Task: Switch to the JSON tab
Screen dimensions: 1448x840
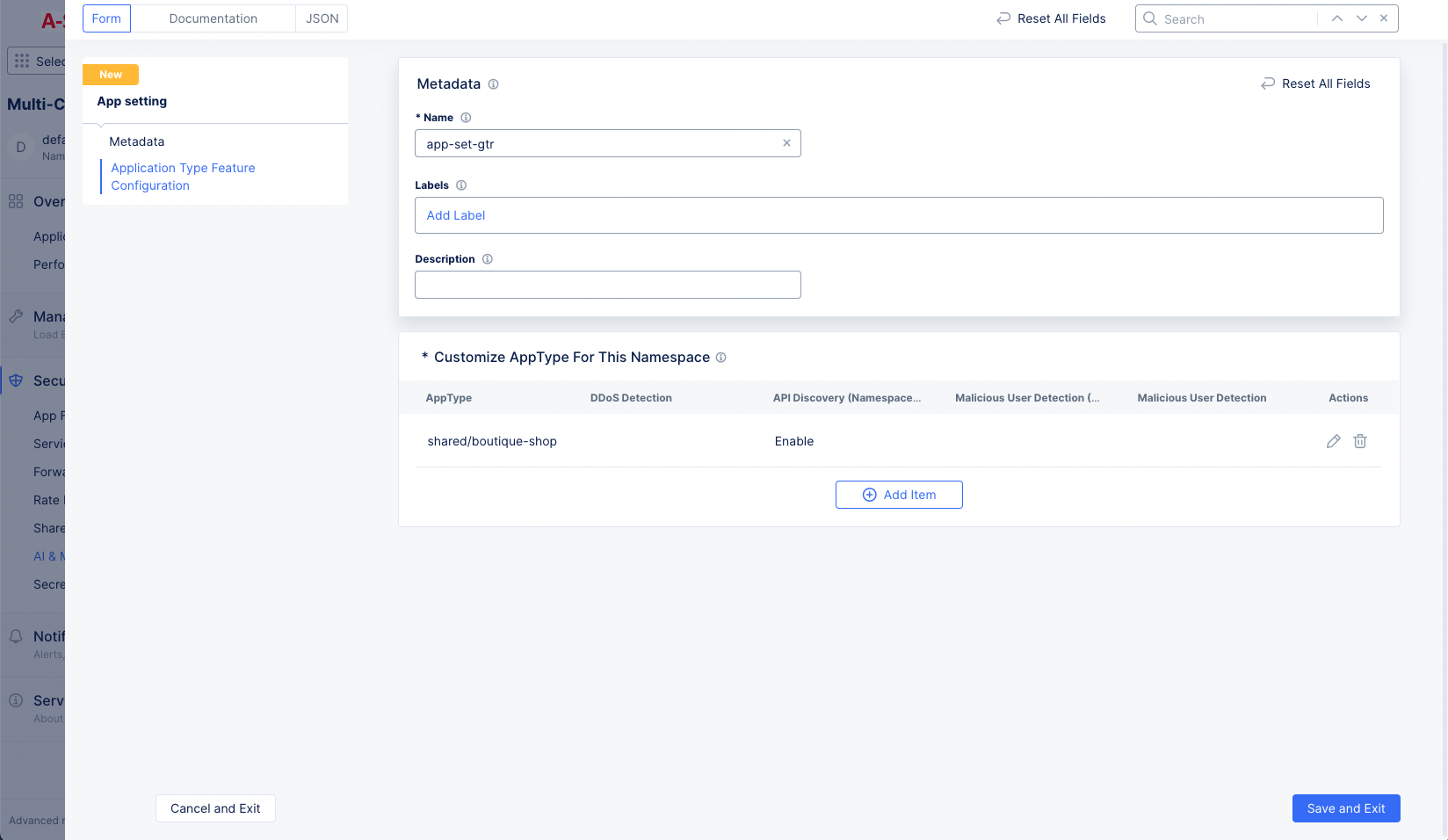Action: click(x=322, y=18)
